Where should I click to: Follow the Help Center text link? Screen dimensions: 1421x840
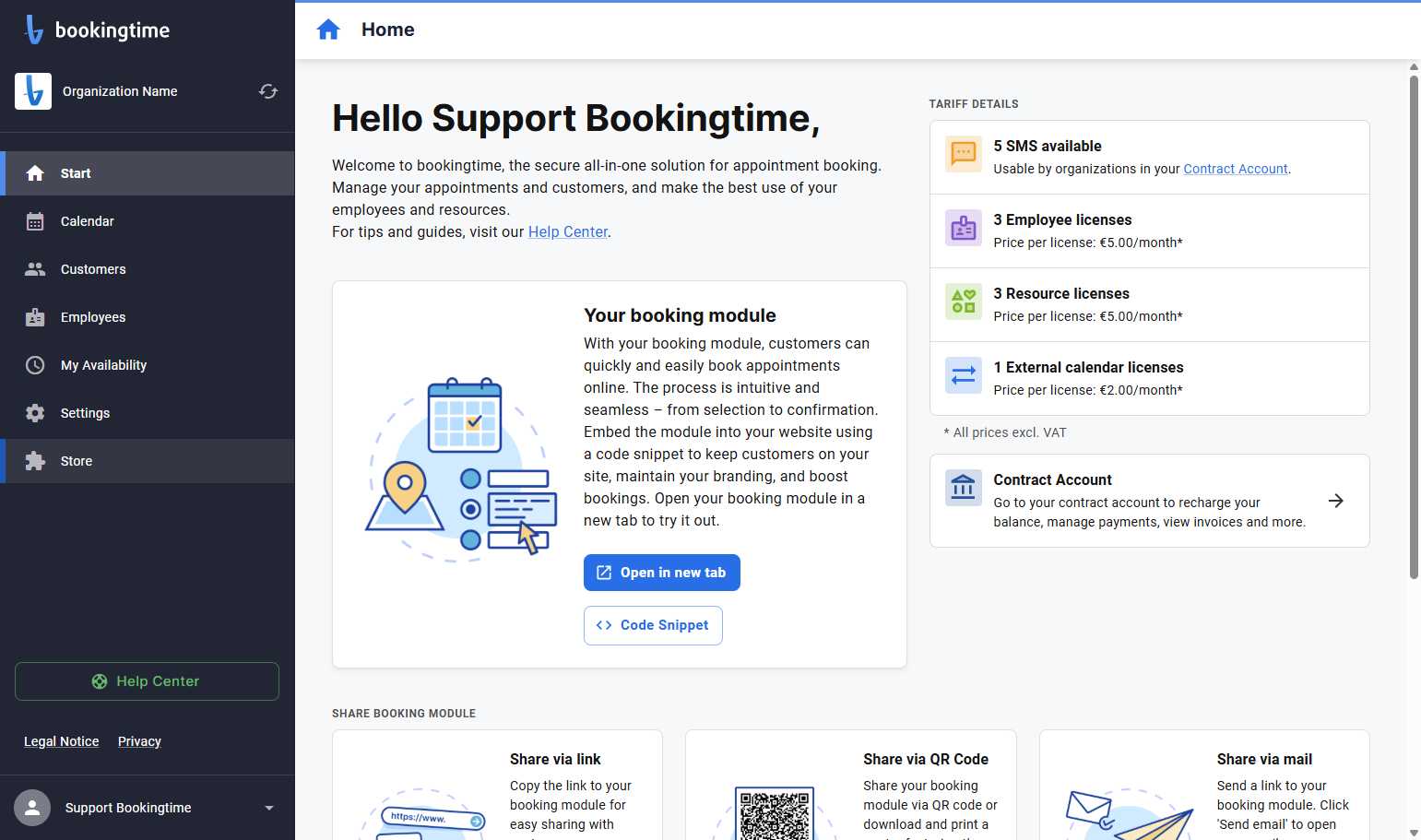[x=568, y=231]
